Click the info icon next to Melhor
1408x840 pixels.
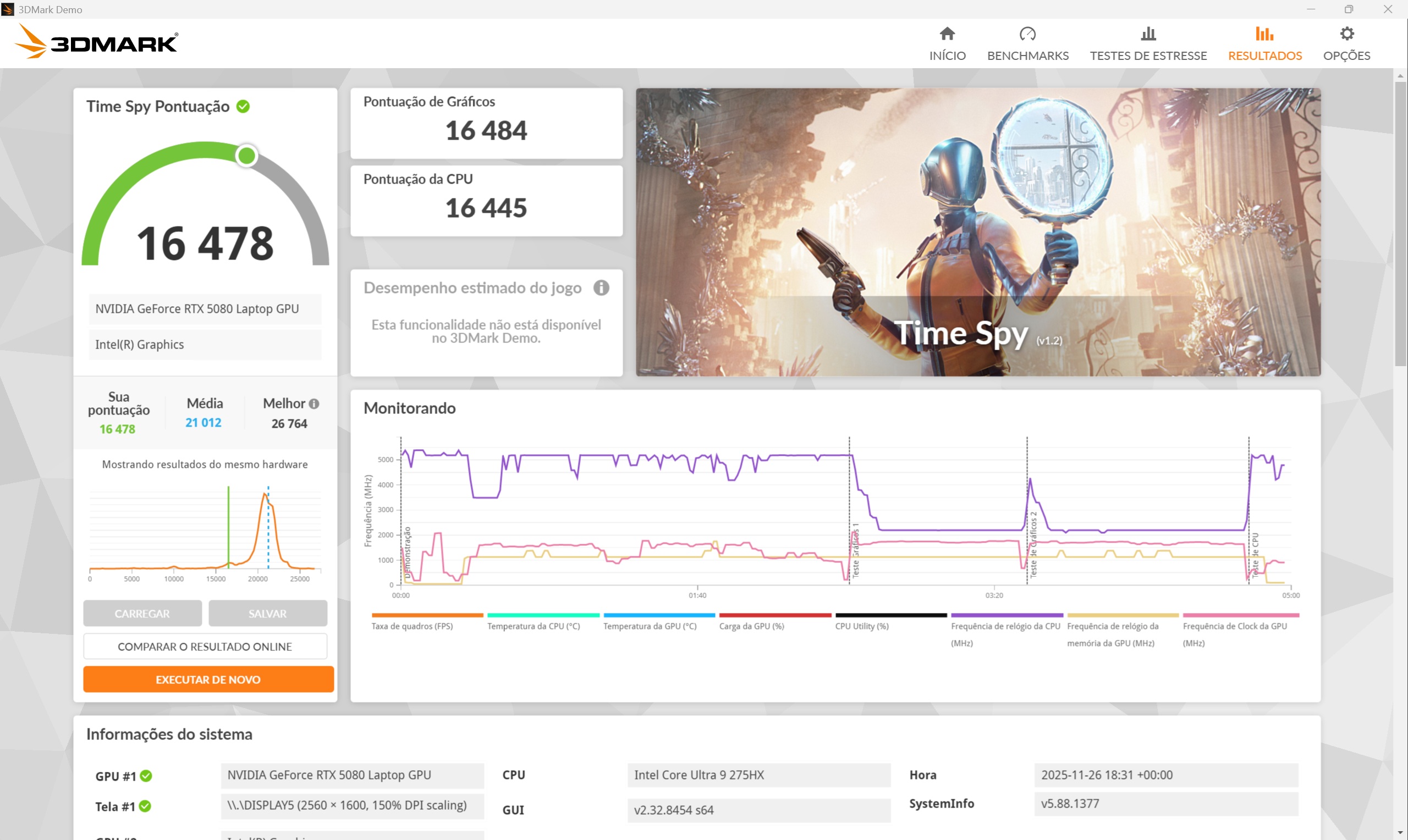[x=314, y=404]
